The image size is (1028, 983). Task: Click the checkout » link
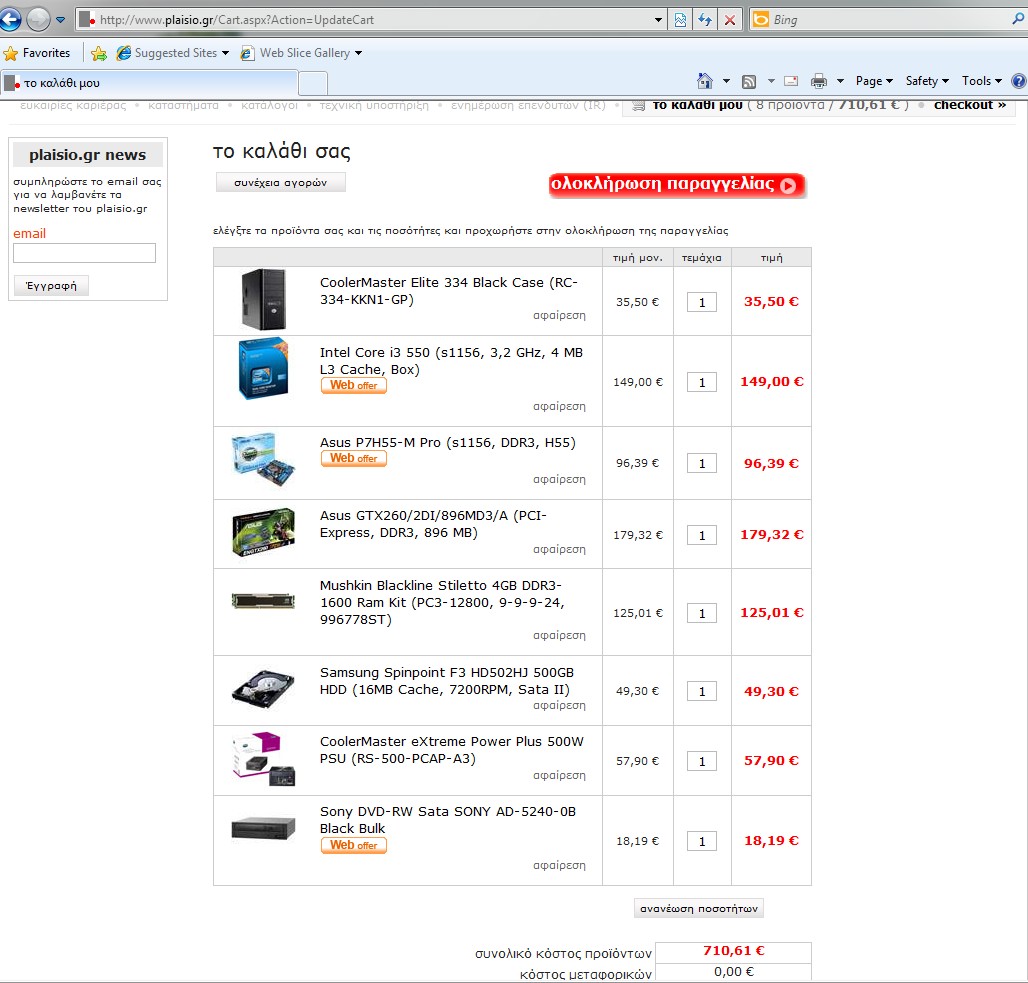pos(970,105)
